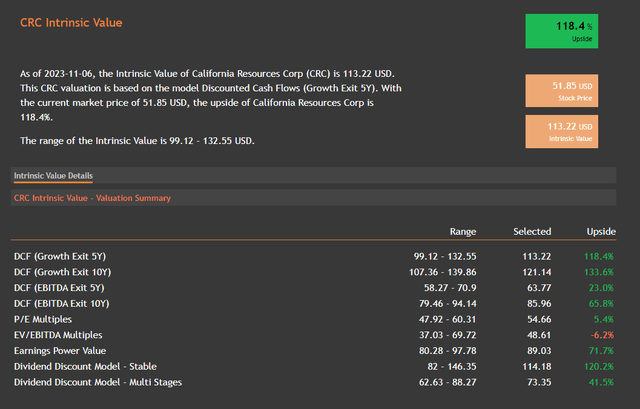Click the 65.8% upside value
Image resolution: width=640 pixels, height=409 pixels.
tap(601, 304)
